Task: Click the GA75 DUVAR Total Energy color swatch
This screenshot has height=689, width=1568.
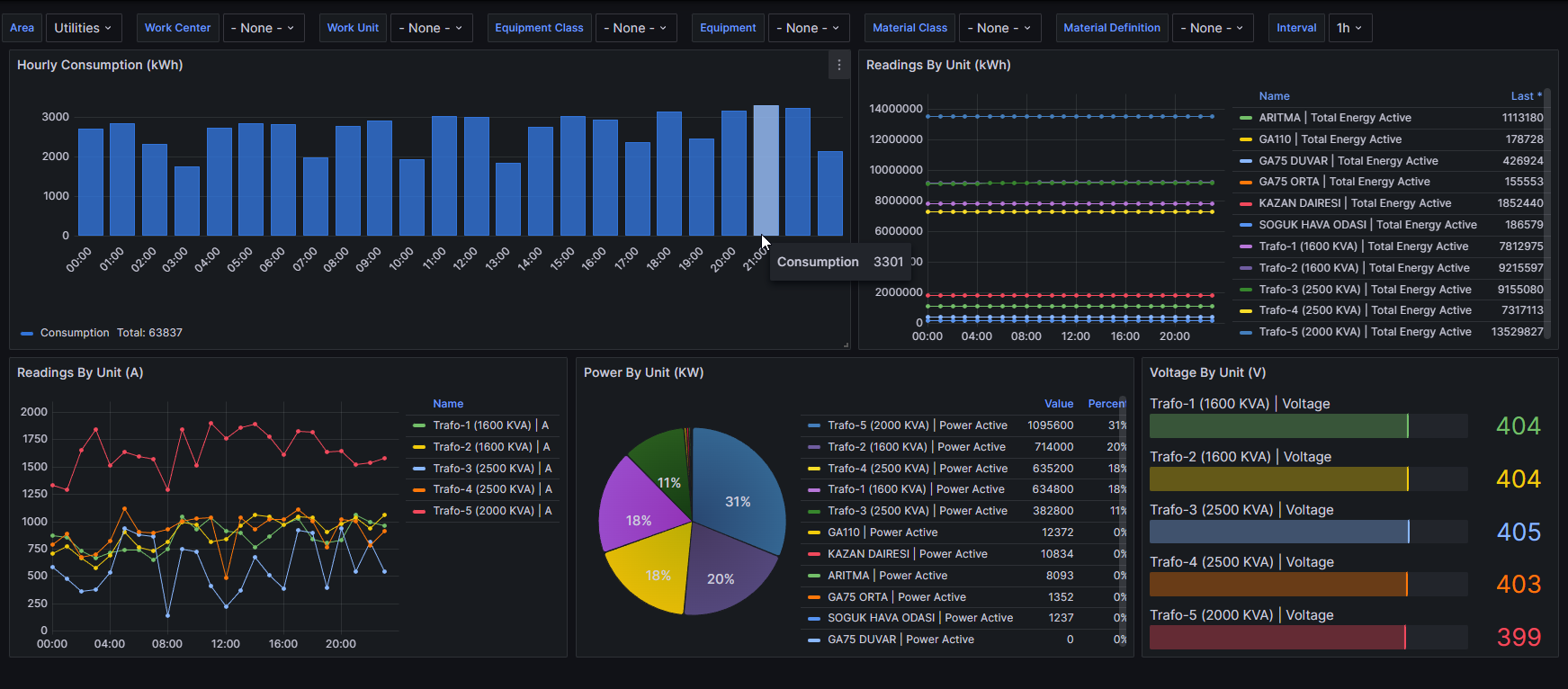Action: pos(1245,161)
